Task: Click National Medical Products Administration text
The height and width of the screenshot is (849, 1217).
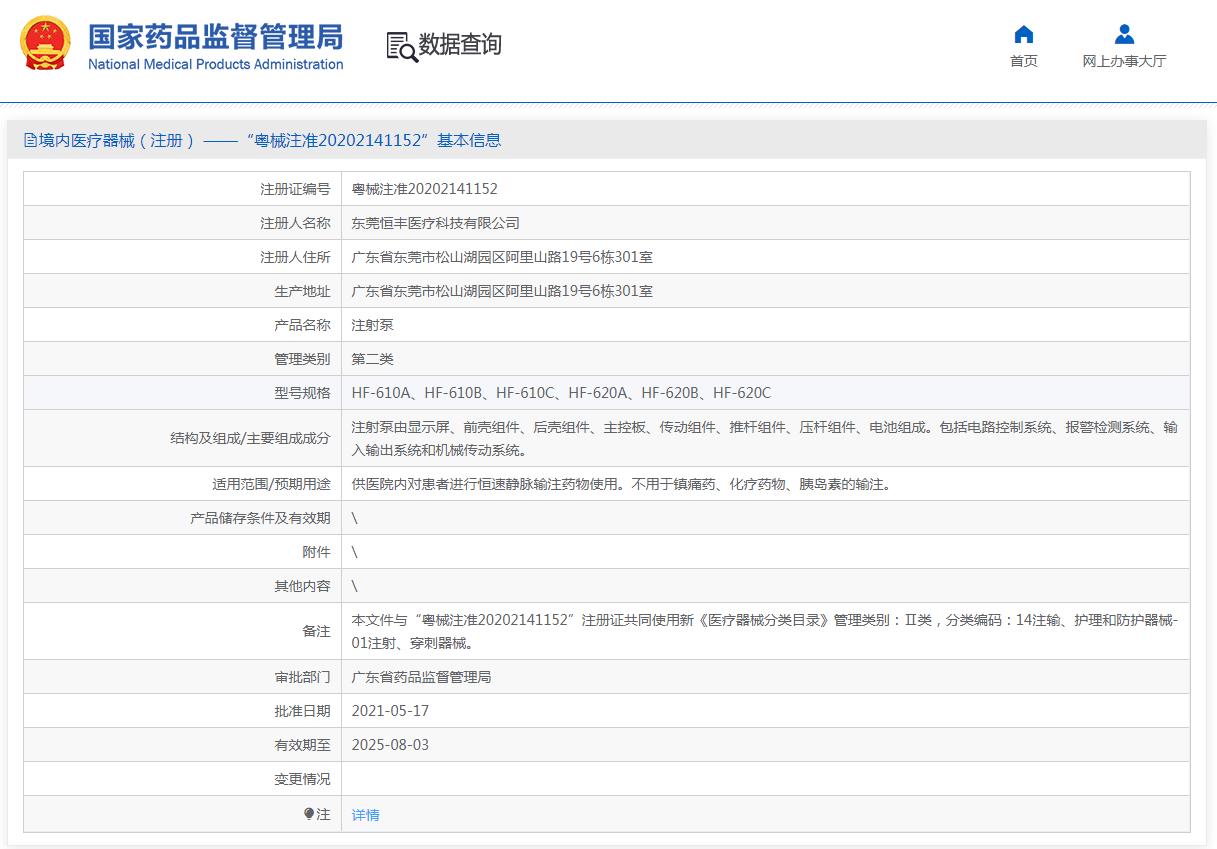Action: click(x=216, y=64)
